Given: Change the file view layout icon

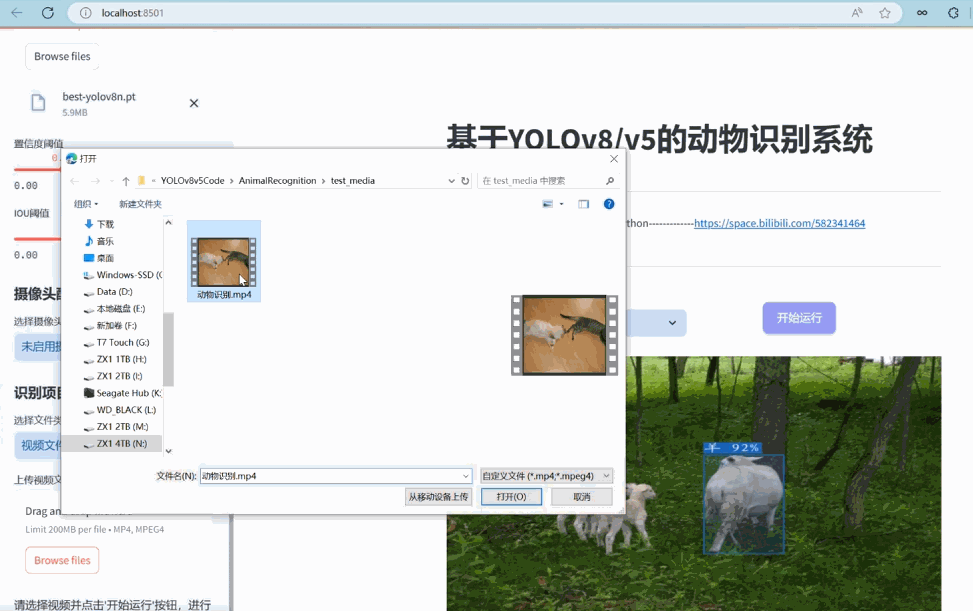Looking at the screenshot, I should pyautogui.click(x=547, y=204).
